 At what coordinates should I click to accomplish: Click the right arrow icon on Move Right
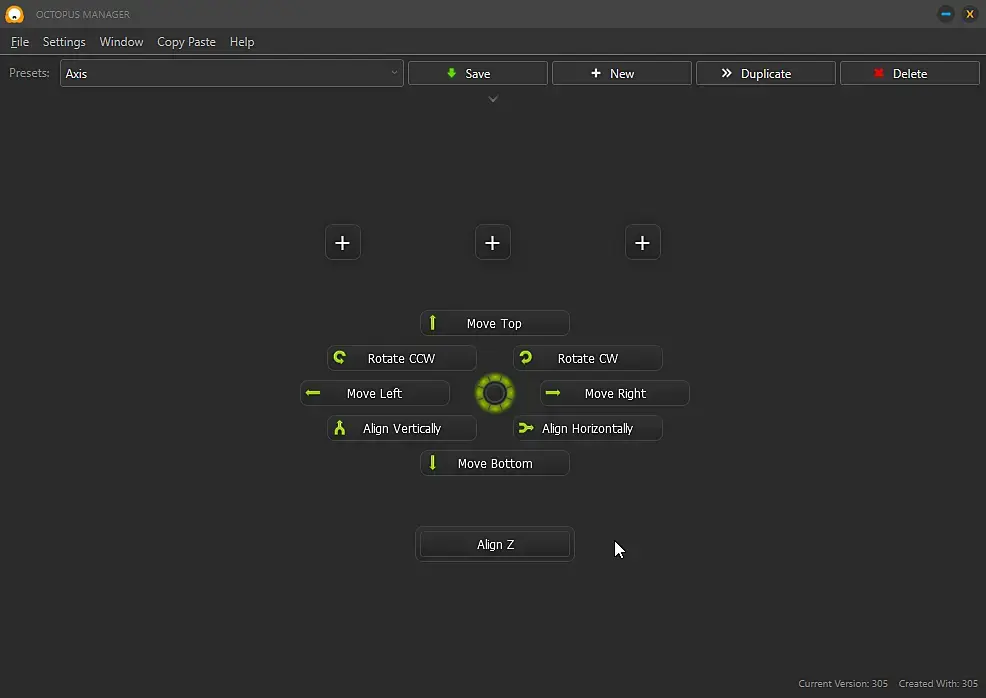(553, 393)
